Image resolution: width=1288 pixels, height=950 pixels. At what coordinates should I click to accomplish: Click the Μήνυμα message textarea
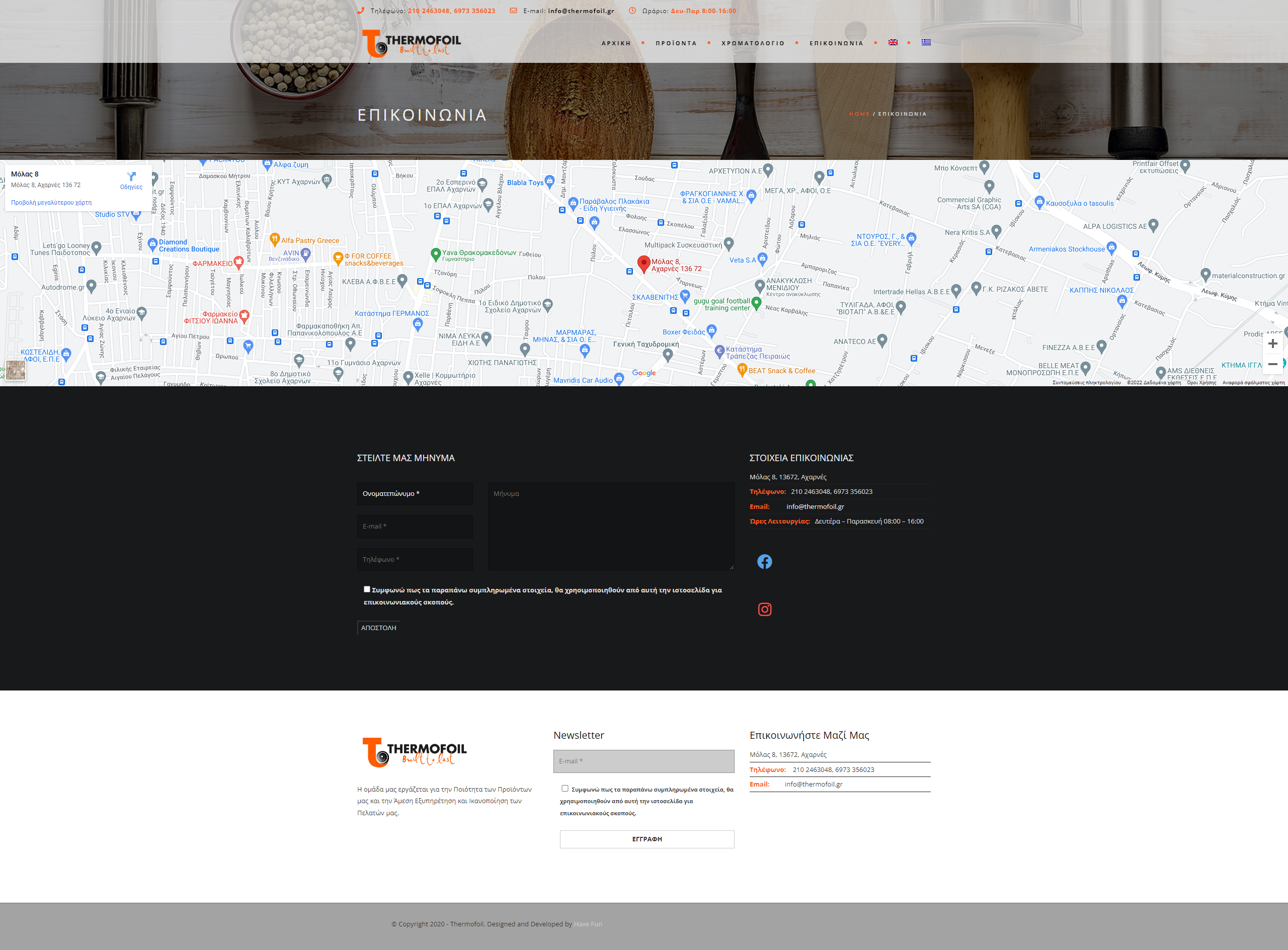(611, 526)
